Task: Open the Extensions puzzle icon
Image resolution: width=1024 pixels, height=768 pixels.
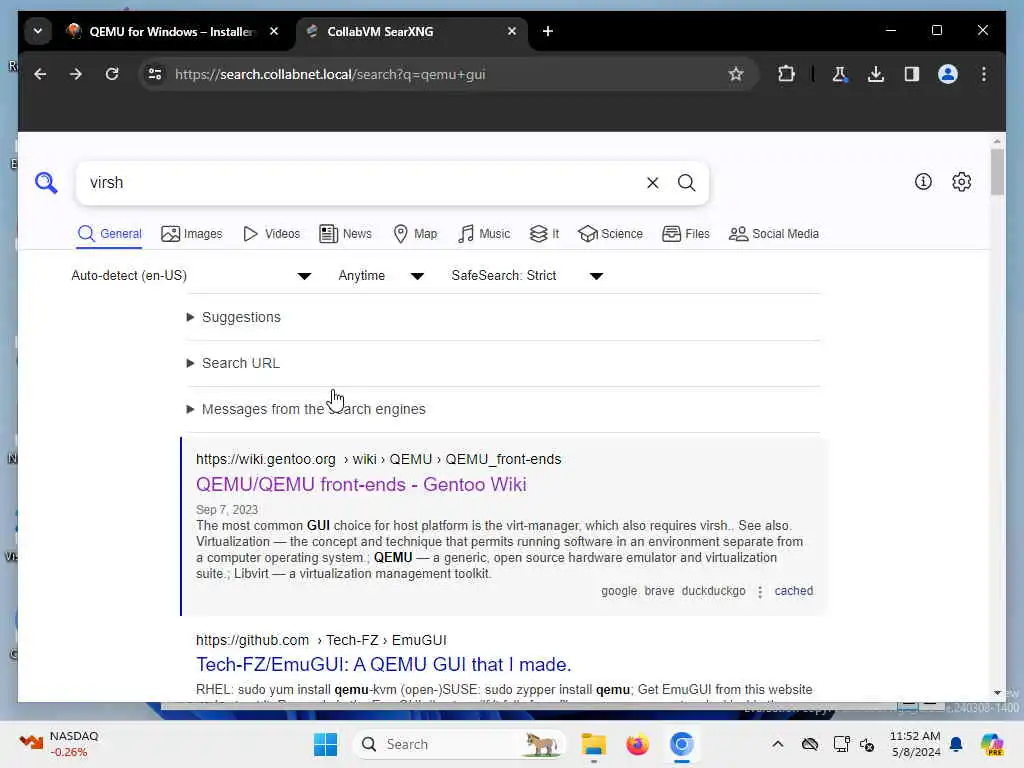Action: pos(786,74)
